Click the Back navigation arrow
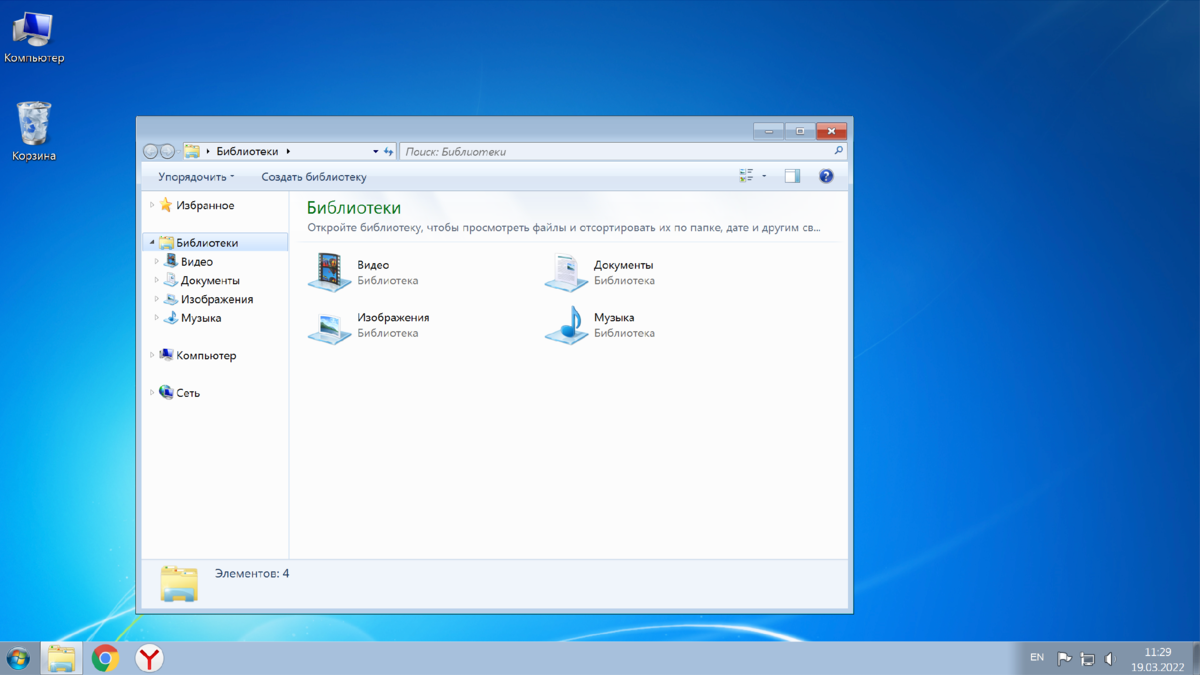The image size is (1200, 675). pos(151,151)
